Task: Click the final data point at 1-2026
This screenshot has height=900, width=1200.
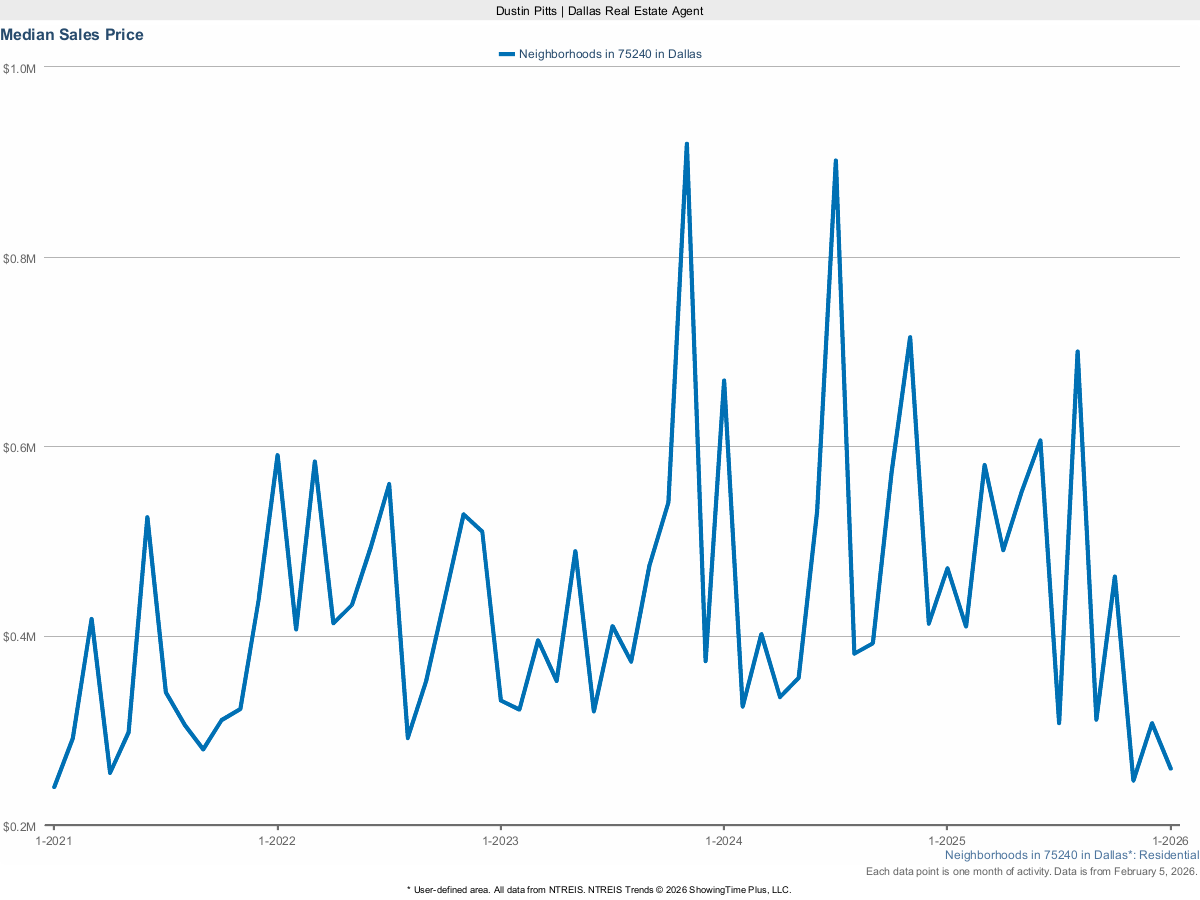Action: pyautogui.click(x=1171, y=768)
